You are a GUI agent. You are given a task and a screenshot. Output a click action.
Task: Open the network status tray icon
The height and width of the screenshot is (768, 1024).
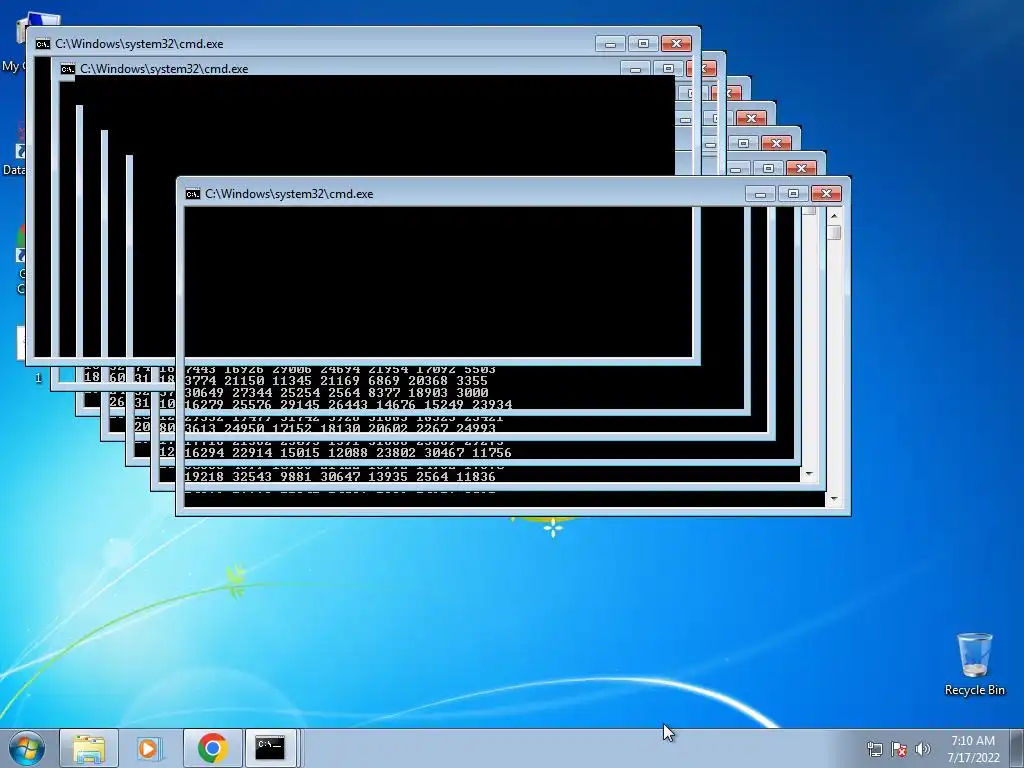click(x=874, y=749)
